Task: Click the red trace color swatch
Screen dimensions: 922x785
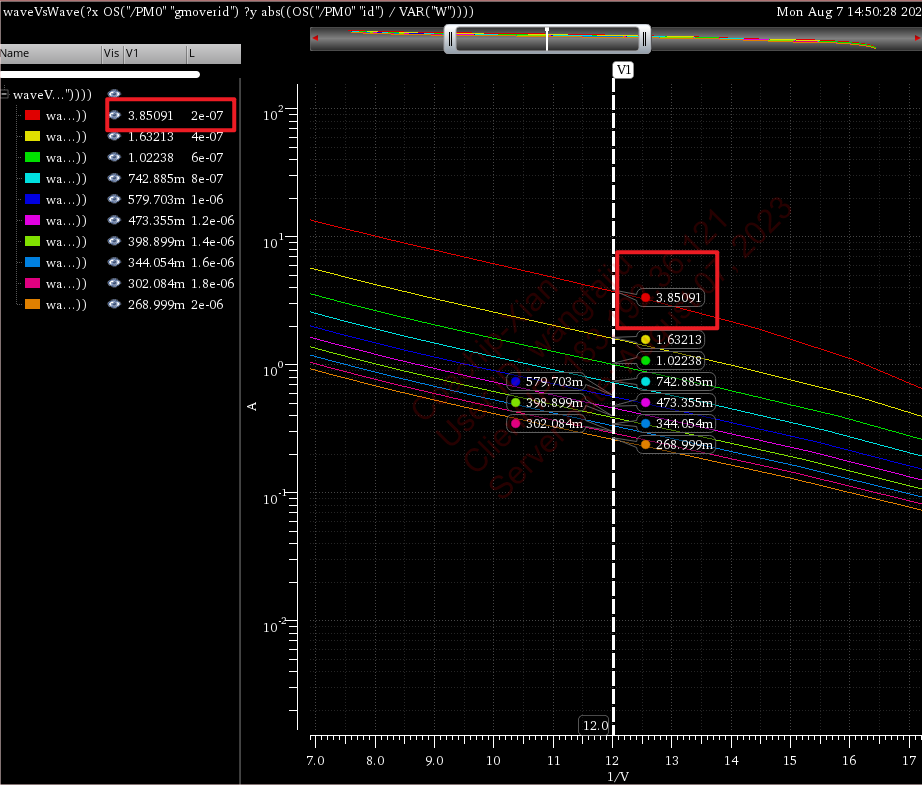Action: (x=32, y=115)
